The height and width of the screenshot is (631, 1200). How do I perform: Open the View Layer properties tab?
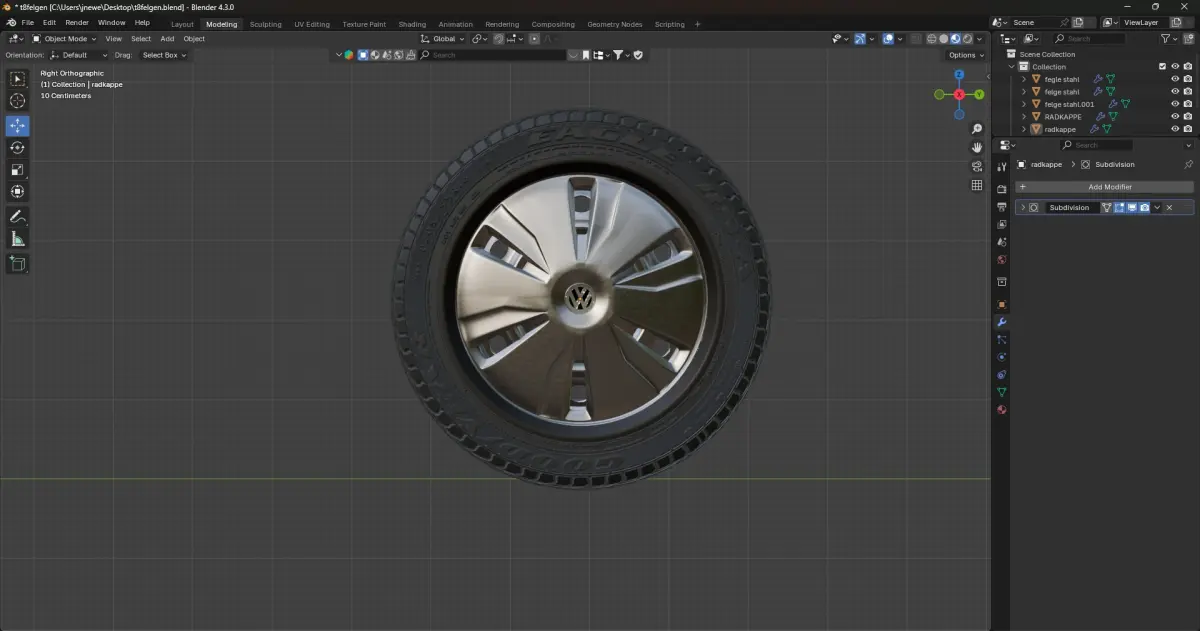[x=1001, y=225]
